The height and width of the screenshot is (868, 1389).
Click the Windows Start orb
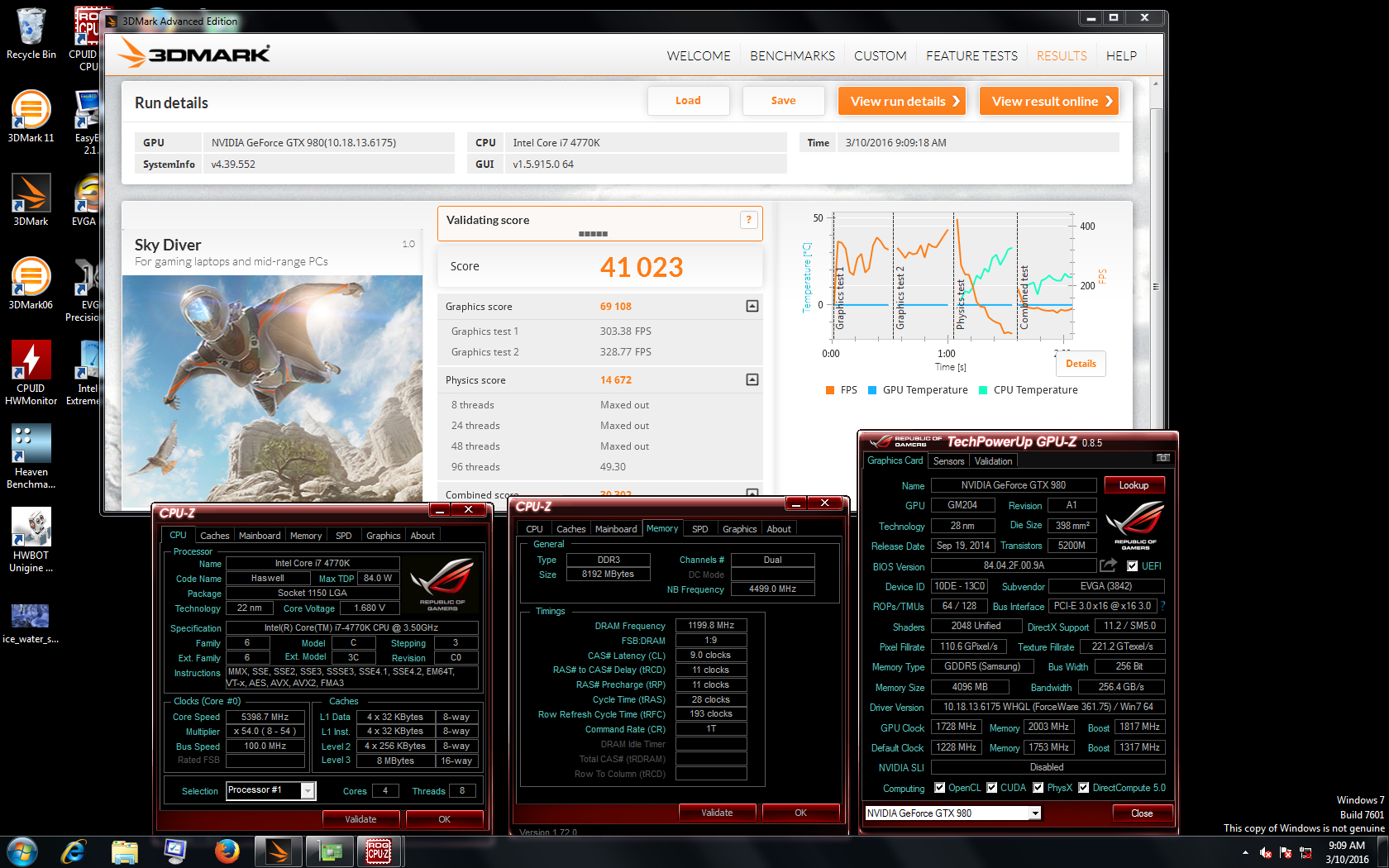(x=21, y=851)
